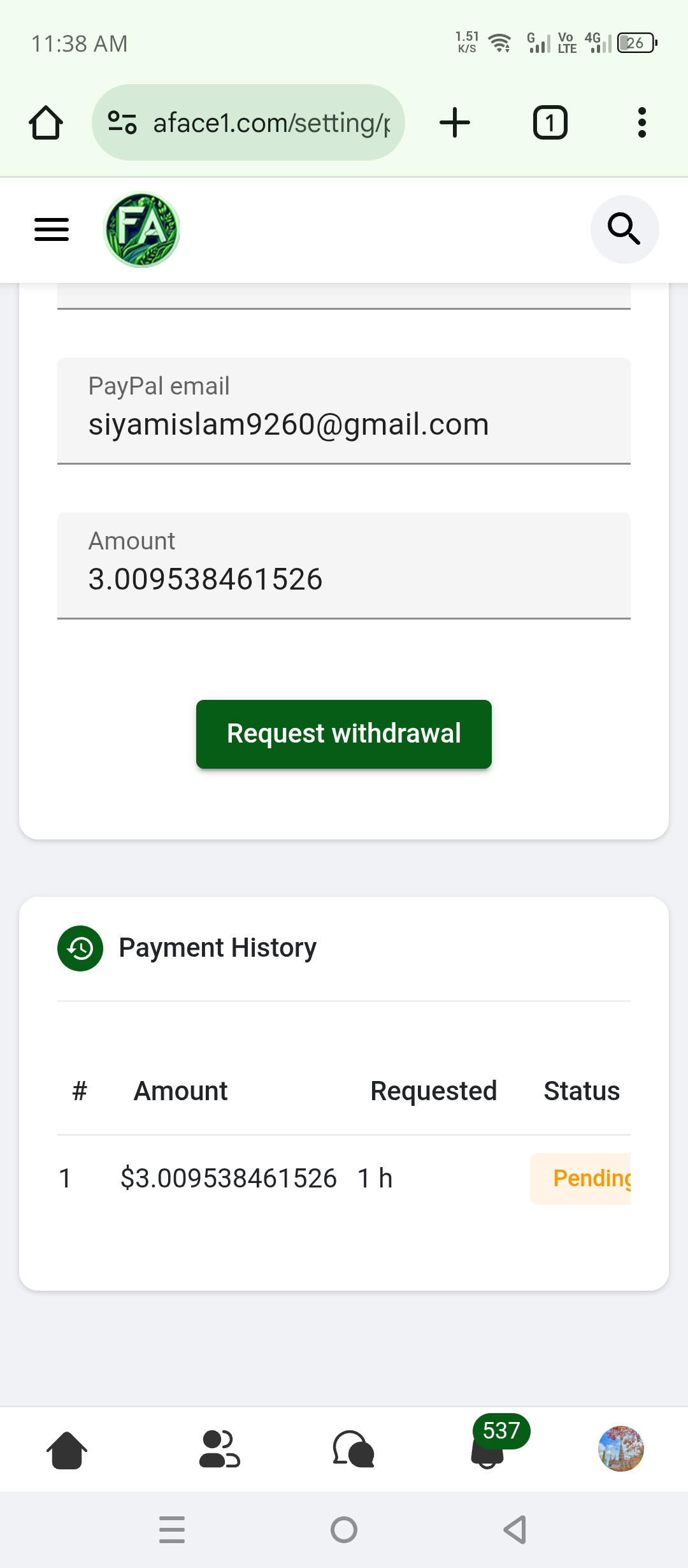688x1568 pixels.
Task: Open the friends tab in bottom bar
Action: click(x=220, y=1450)
